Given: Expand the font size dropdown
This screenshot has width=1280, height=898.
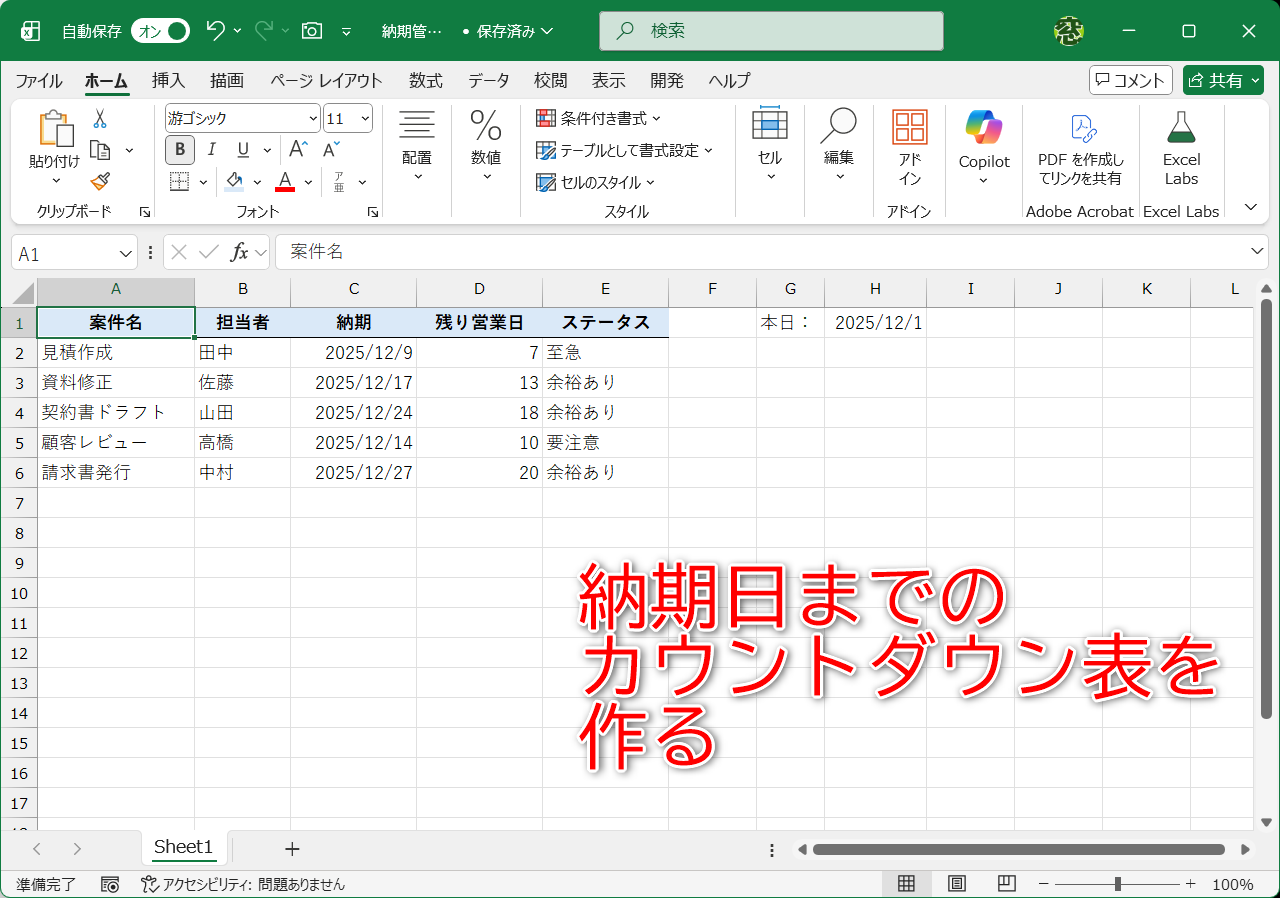Looking at the screenshot, I should 366,118.
